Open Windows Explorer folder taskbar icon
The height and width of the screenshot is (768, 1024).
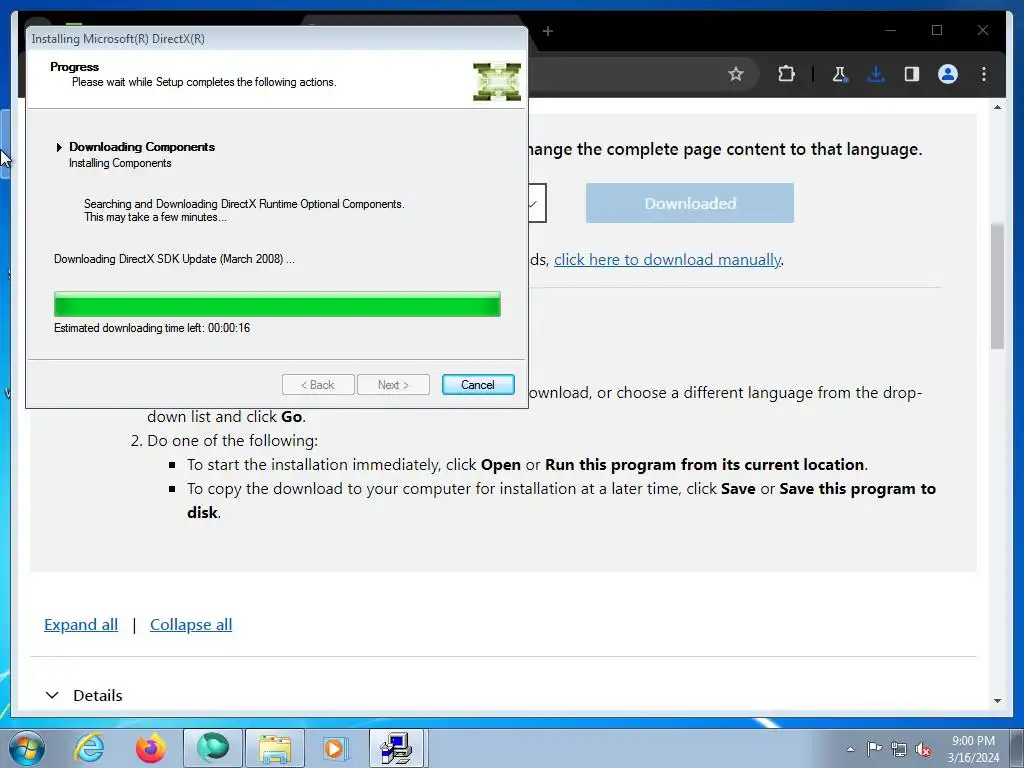(x=275, y=748)
